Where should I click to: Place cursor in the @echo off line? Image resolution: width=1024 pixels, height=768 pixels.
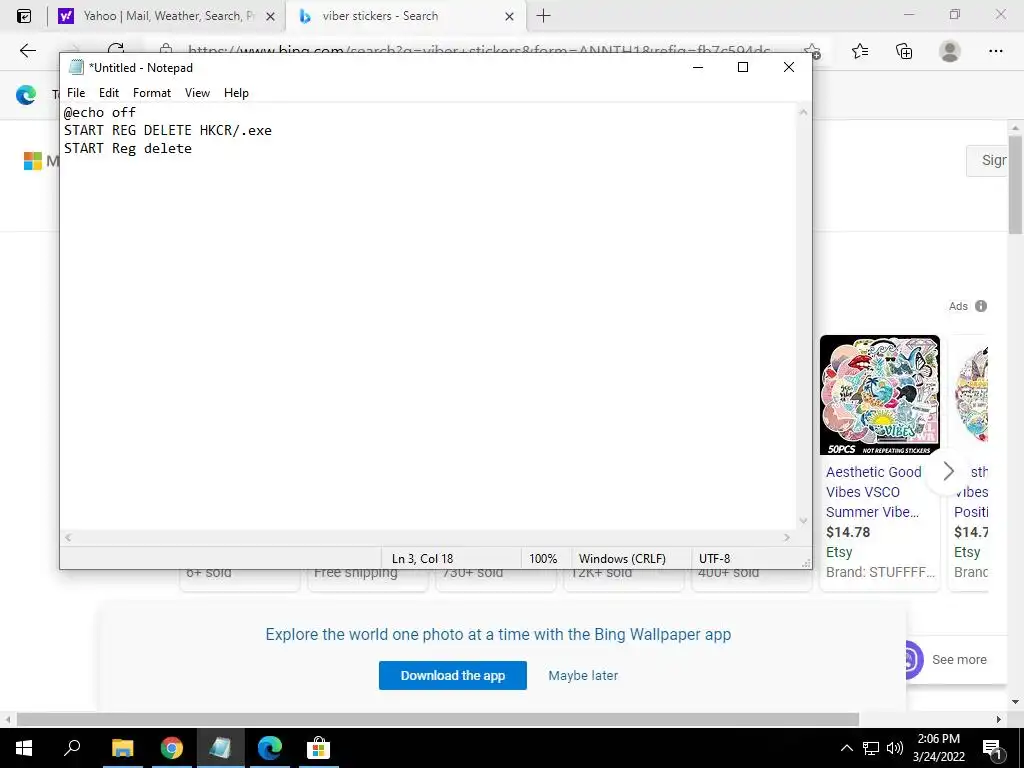point(100,112)
